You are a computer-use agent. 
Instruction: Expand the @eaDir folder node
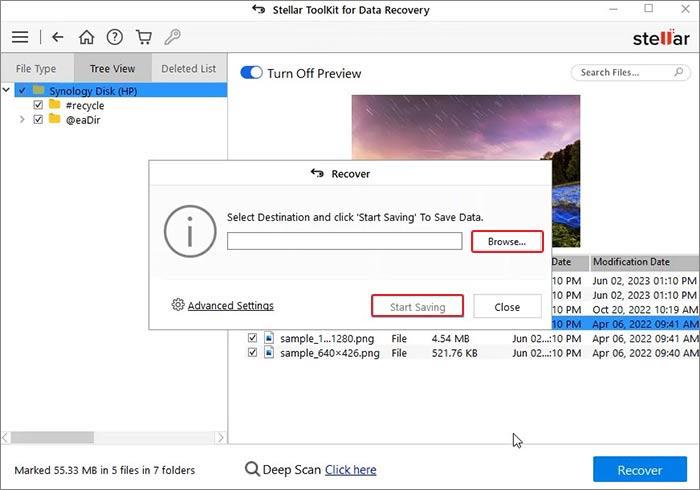pyautogui.click(x=22, y=119)
